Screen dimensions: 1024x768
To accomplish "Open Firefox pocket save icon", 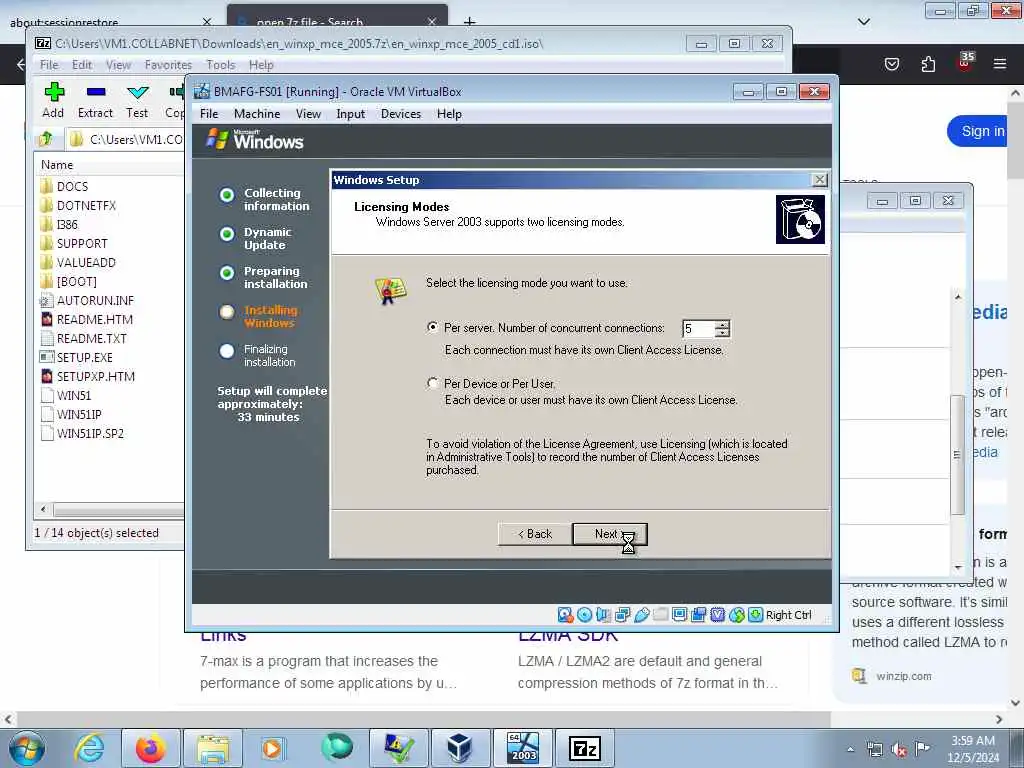I will 891,64.
